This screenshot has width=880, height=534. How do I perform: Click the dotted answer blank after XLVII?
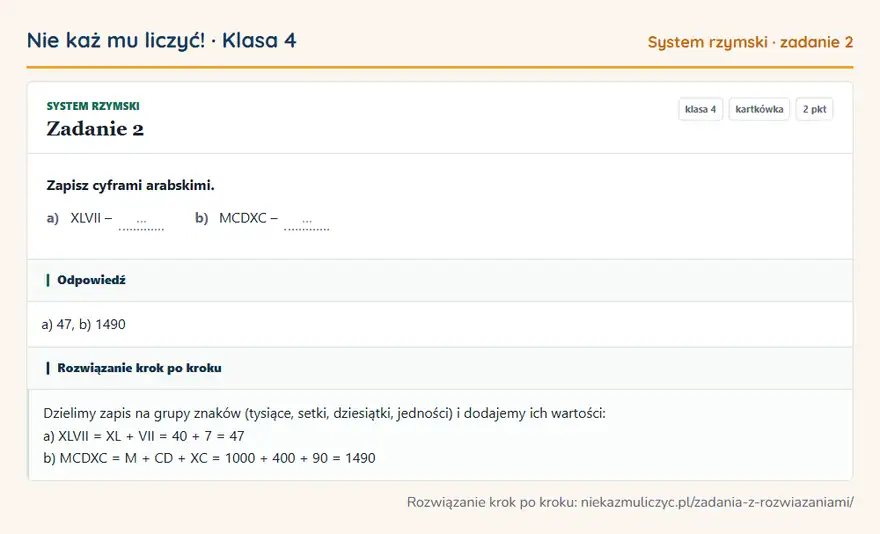tap(141, 221)
